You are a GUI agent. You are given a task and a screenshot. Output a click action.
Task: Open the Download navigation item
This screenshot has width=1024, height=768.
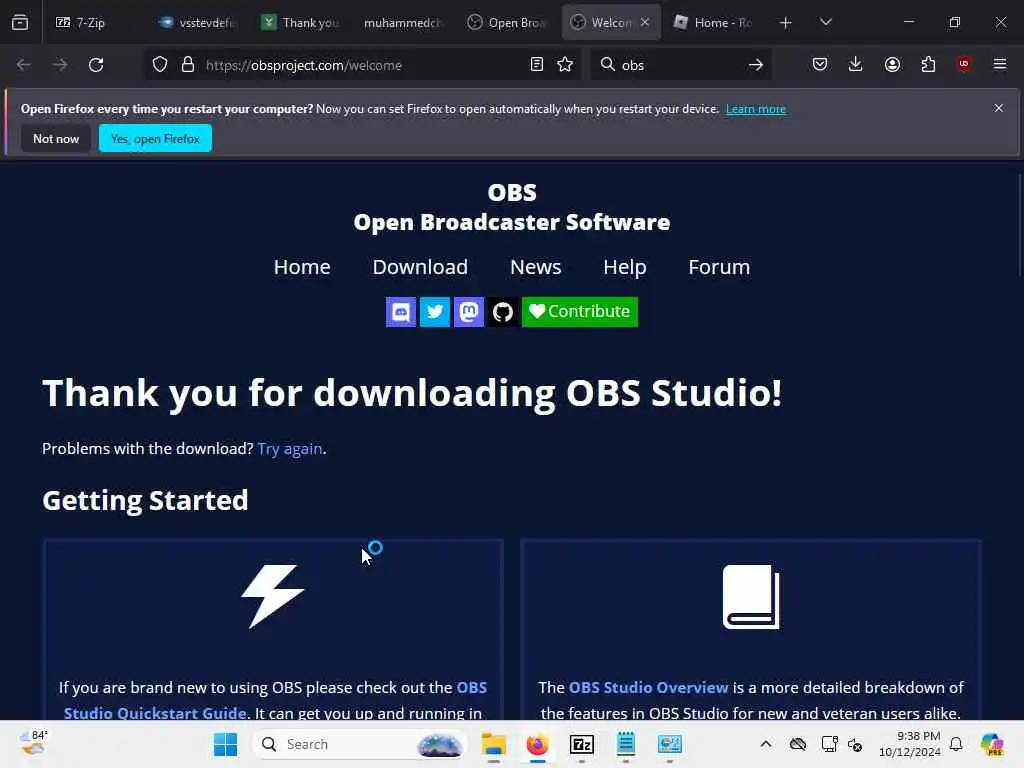pos(420,267)
